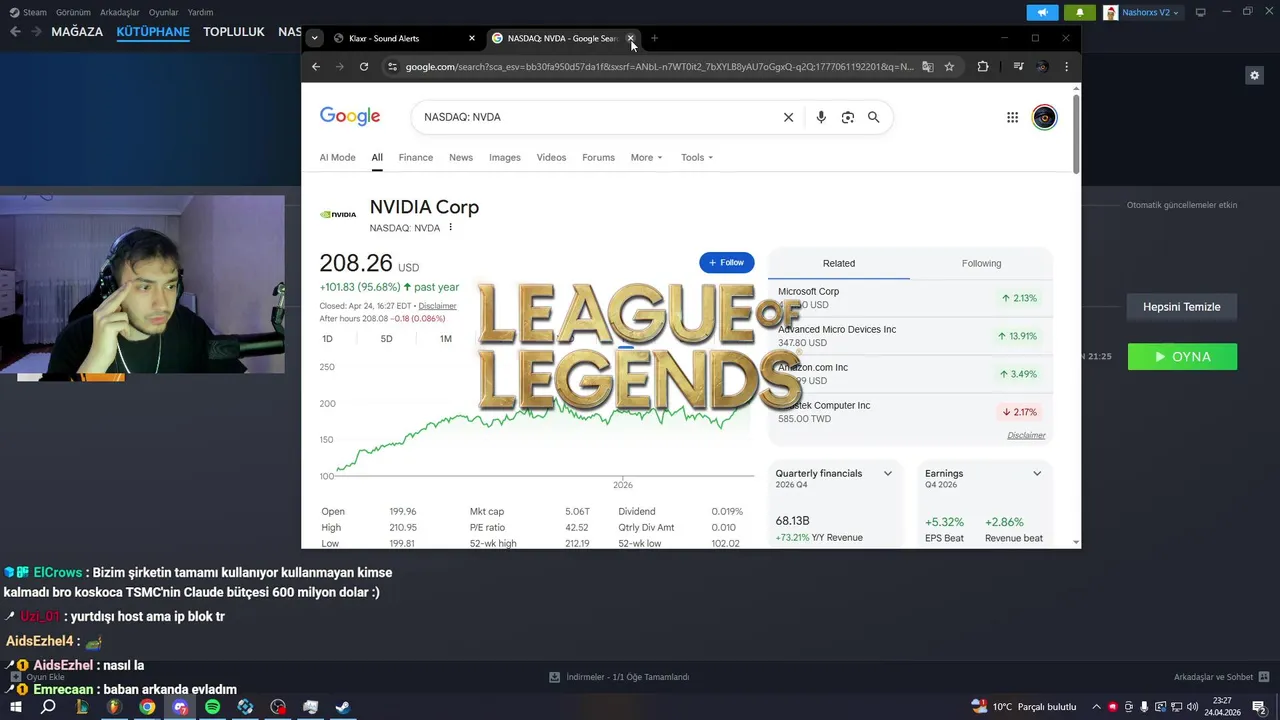Image resolution: width=1280 pixels, height=720 pixels.
Task: Reload the Google search page
Action: tap(364, 66)
